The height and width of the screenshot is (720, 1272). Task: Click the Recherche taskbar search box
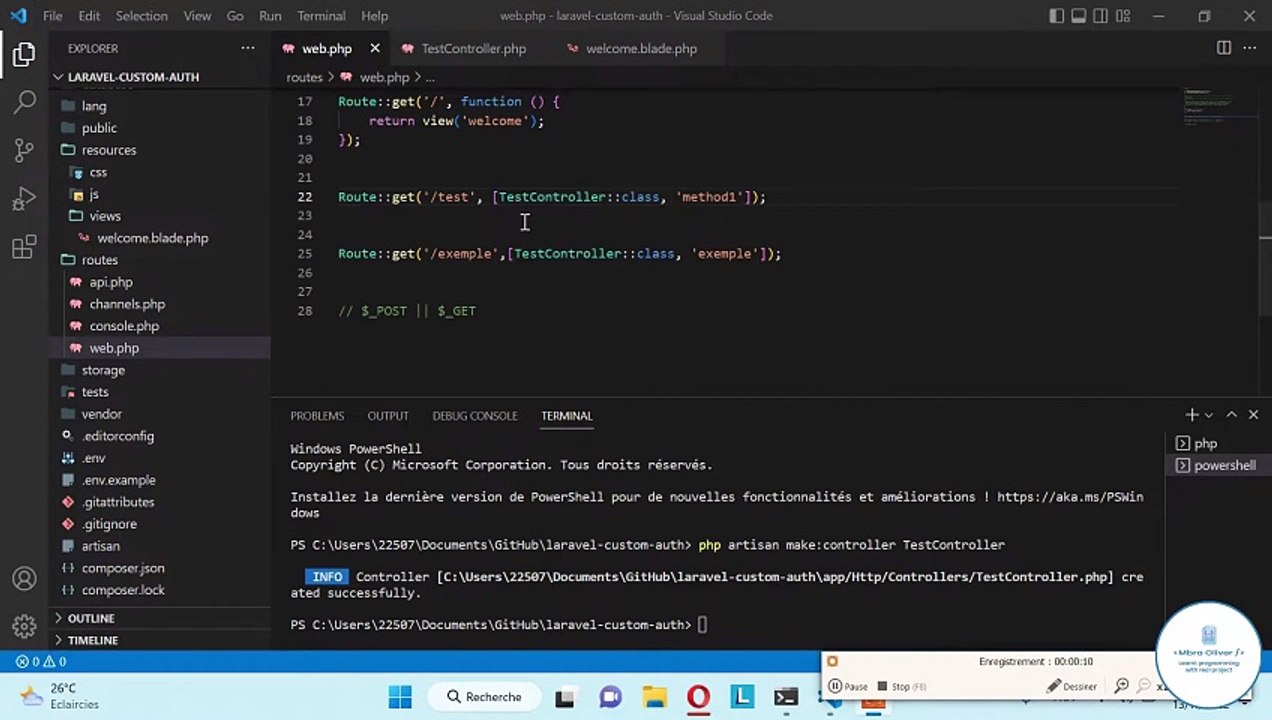(484, 697)
